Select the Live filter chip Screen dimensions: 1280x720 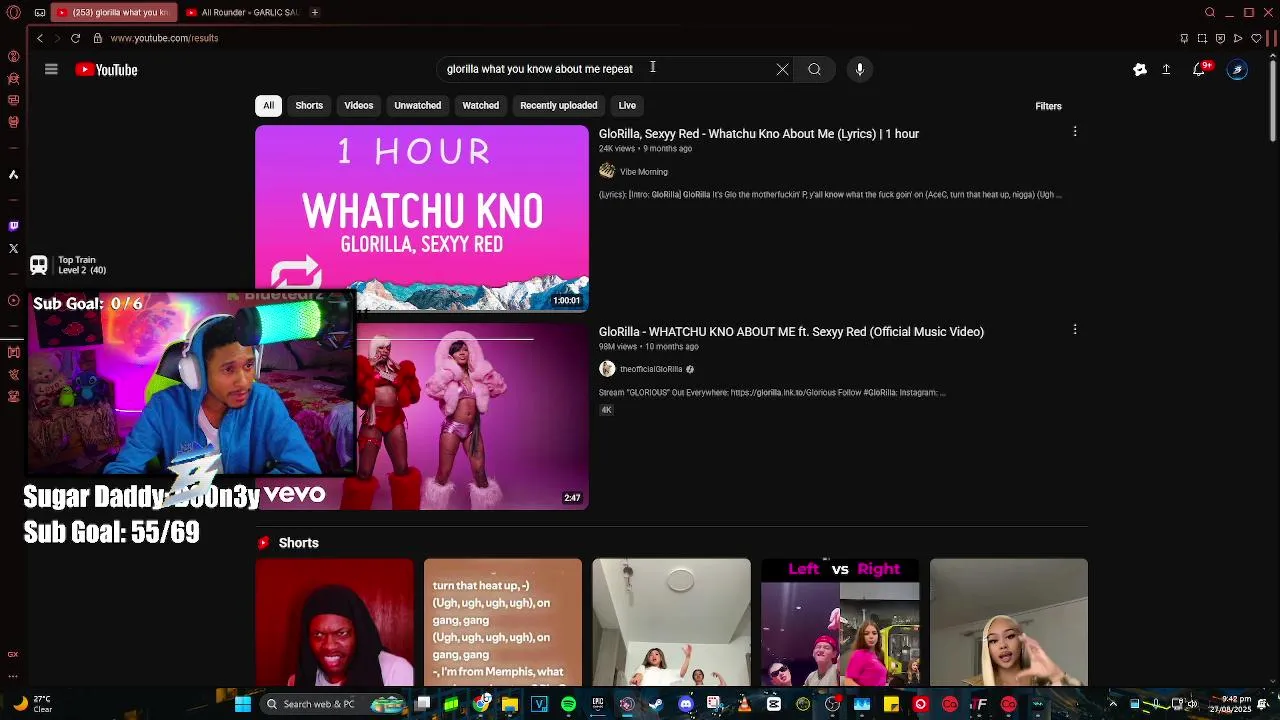coord(627,105)
